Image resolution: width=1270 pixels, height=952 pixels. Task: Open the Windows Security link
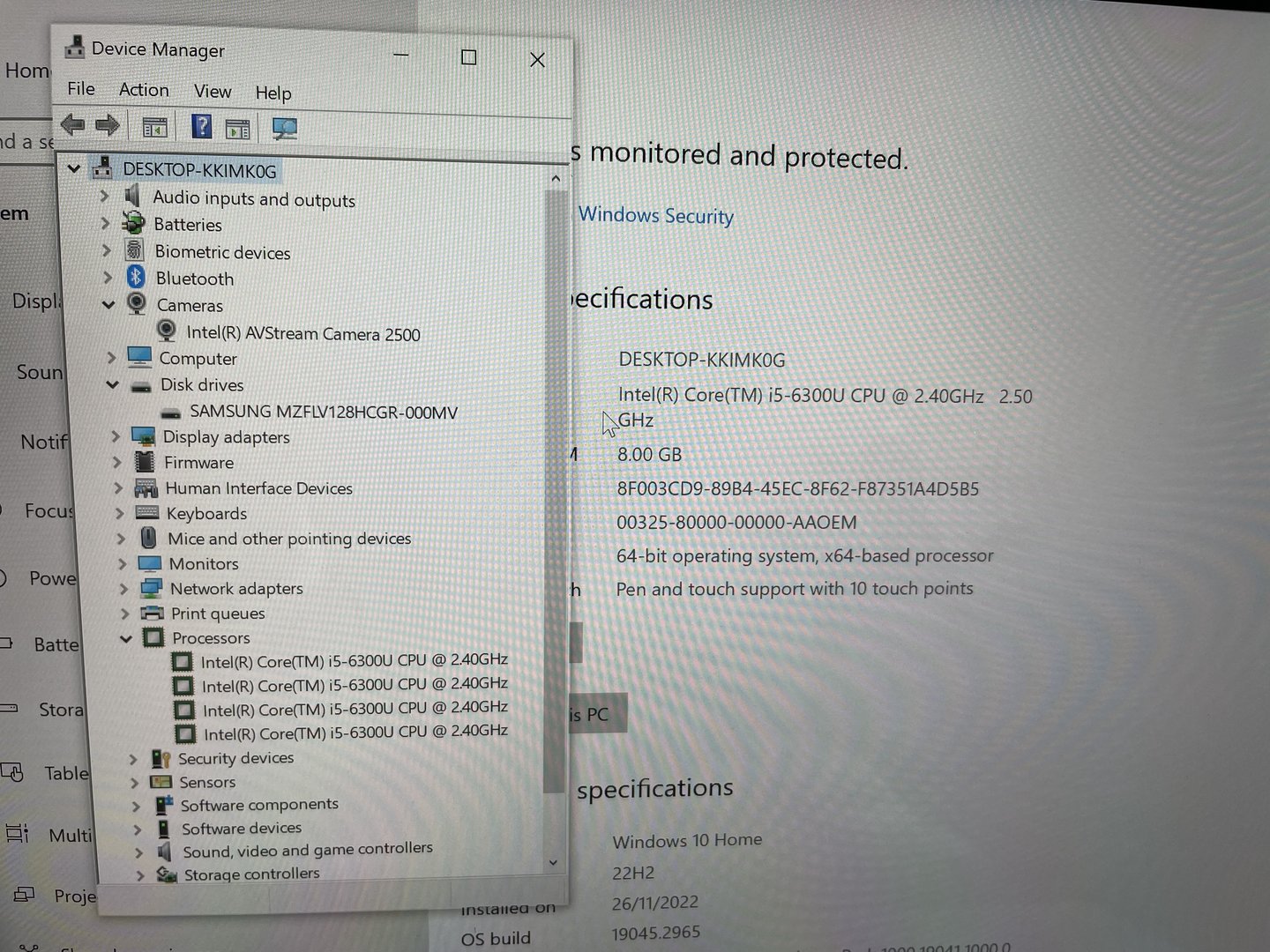point(655,216)
